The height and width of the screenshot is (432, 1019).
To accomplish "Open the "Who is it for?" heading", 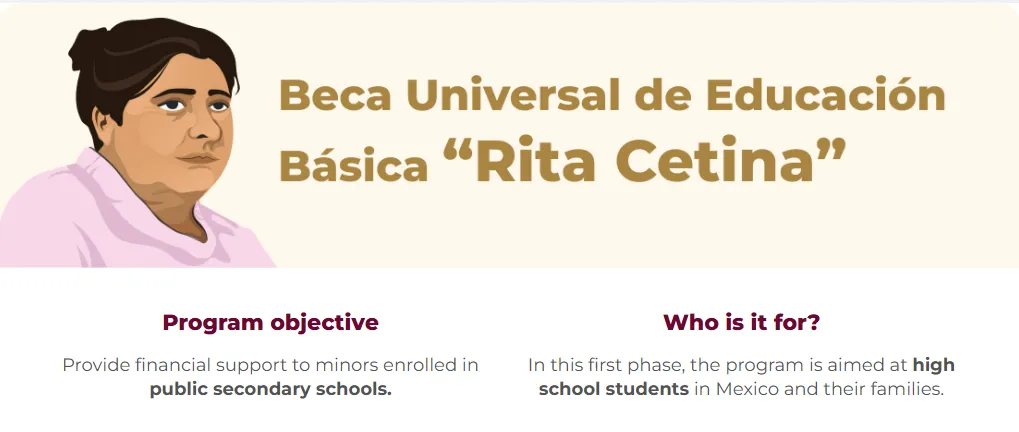I will click(742, 322).
